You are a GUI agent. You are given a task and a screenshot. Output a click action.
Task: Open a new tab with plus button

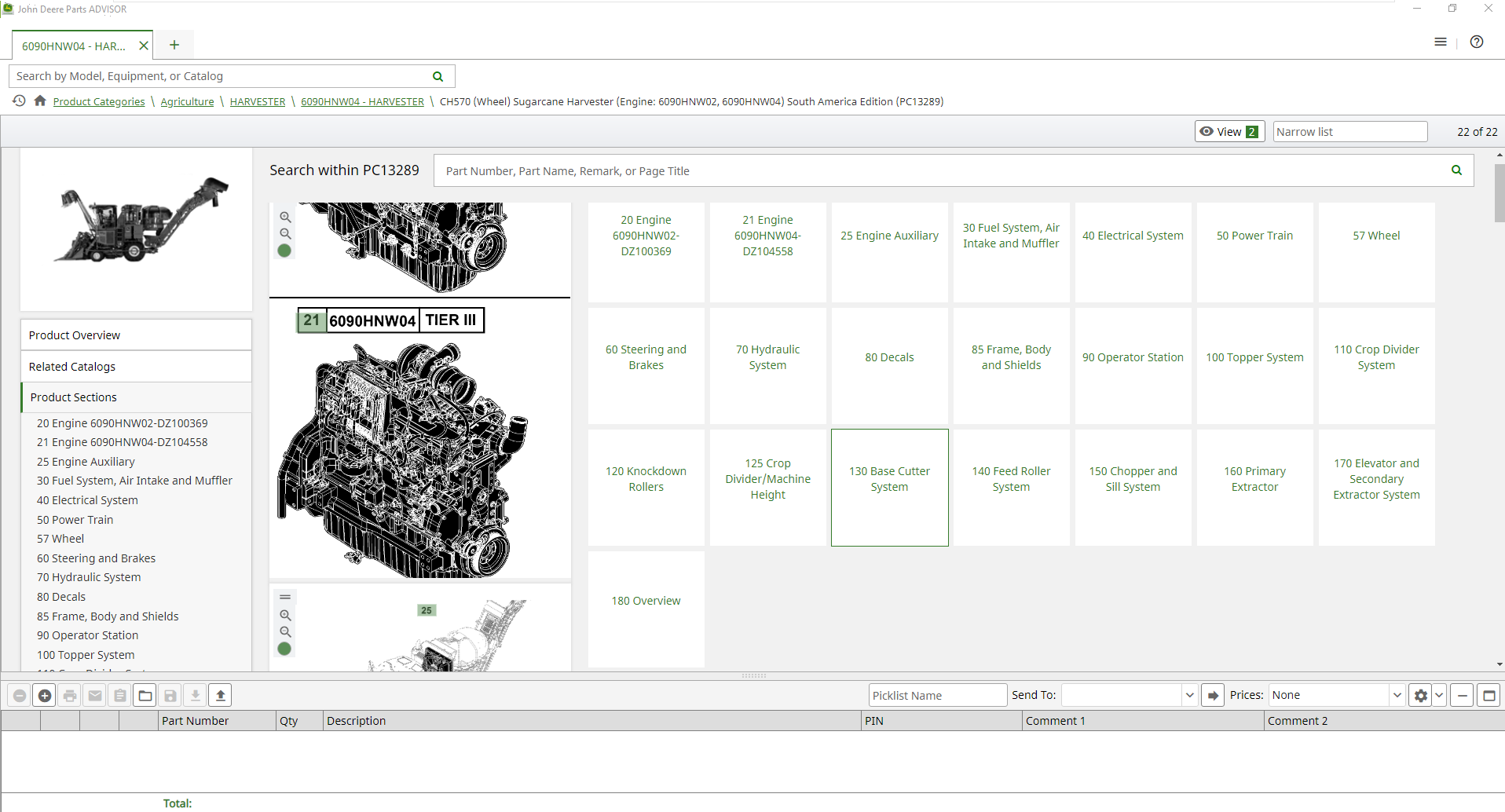(x=174, y=46)
